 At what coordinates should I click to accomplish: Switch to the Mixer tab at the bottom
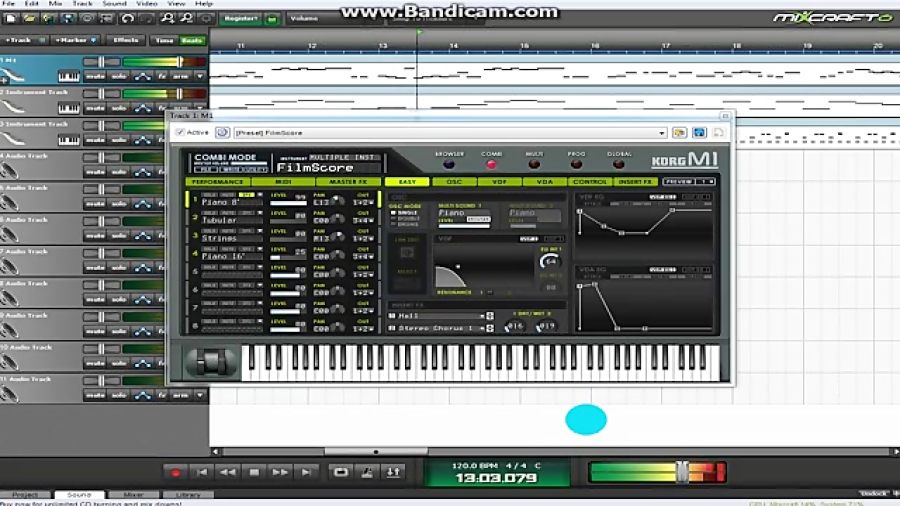(133, 495)
